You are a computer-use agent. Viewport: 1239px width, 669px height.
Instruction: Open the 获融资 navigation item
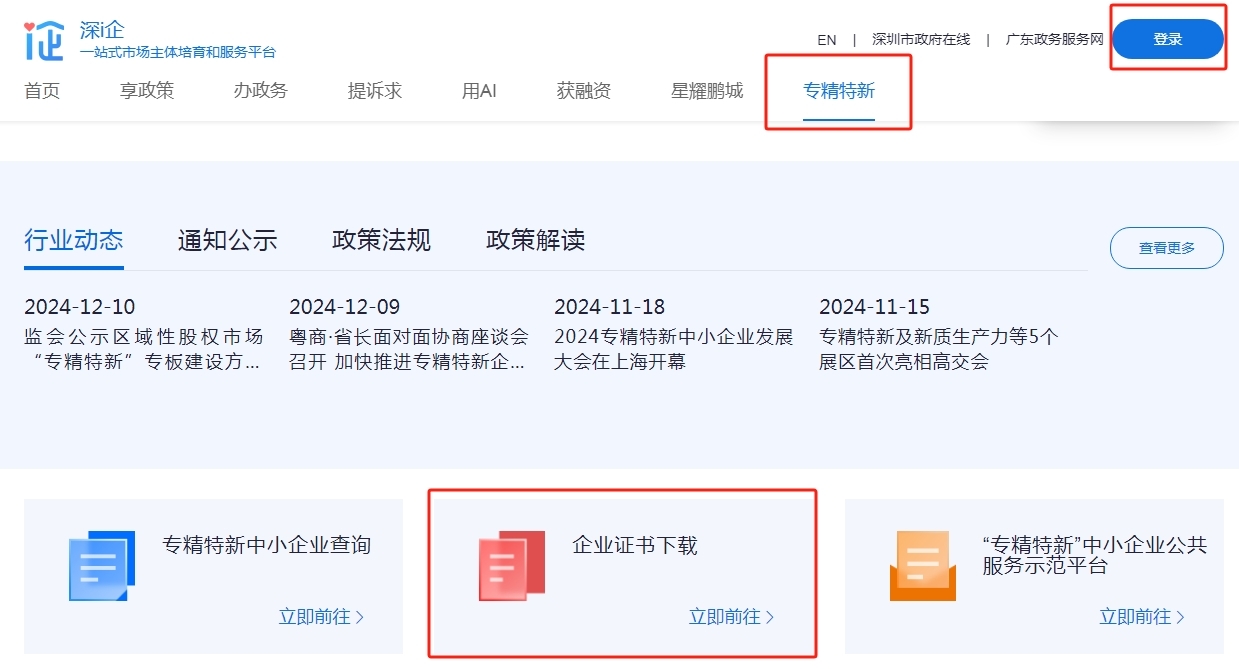click(584, 91)
